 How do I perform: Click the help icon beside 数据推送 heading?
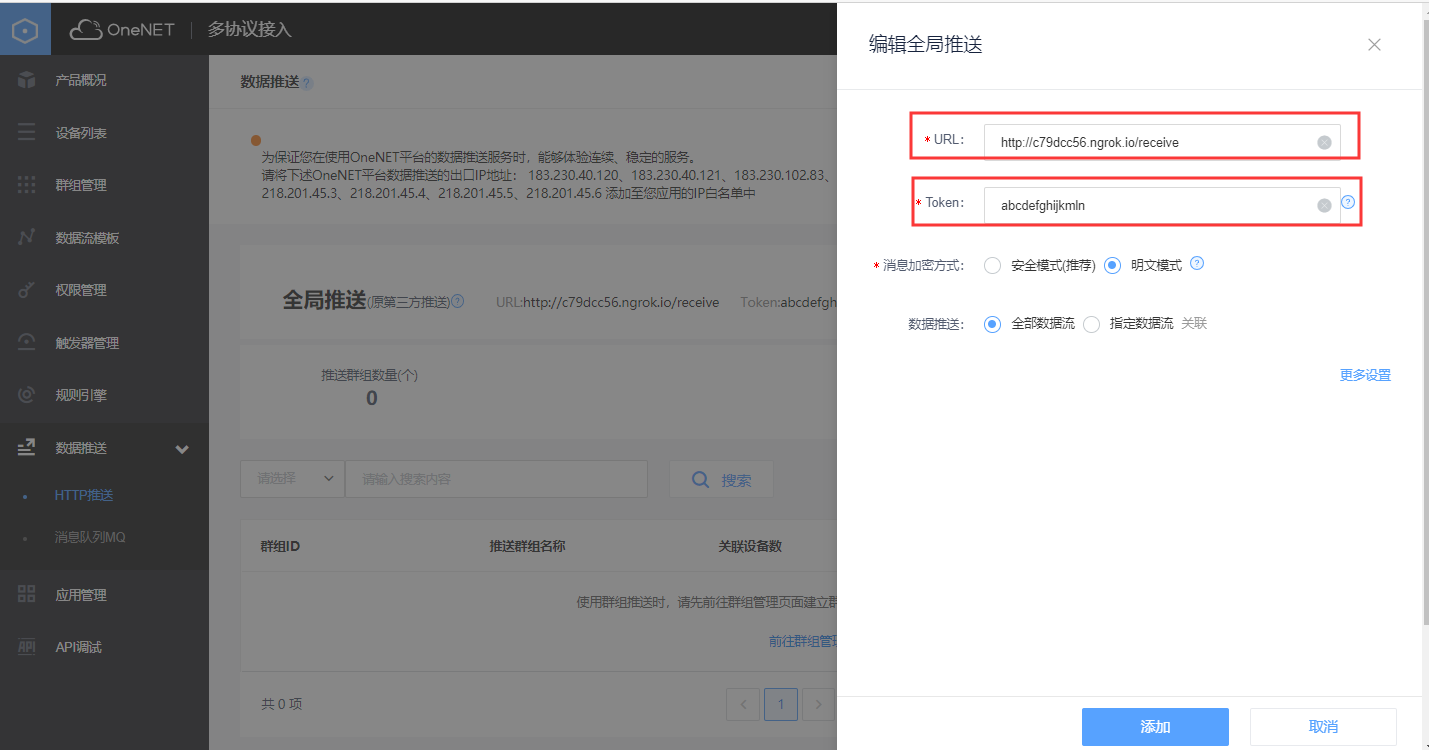tap(307, 83)
